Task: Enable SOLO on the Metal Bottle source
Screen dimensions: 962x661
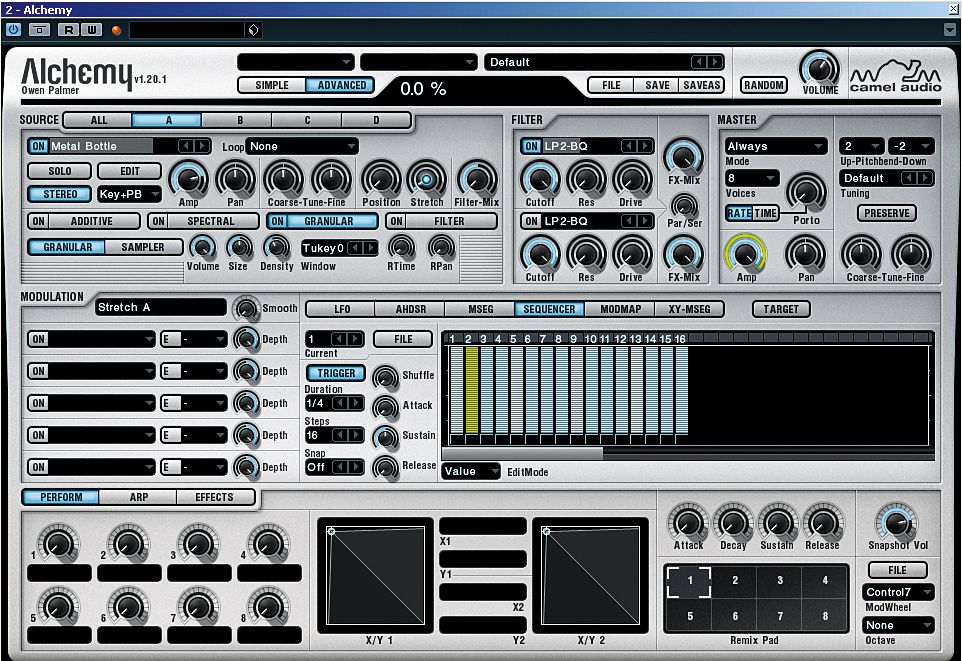Action: (58, 171)
